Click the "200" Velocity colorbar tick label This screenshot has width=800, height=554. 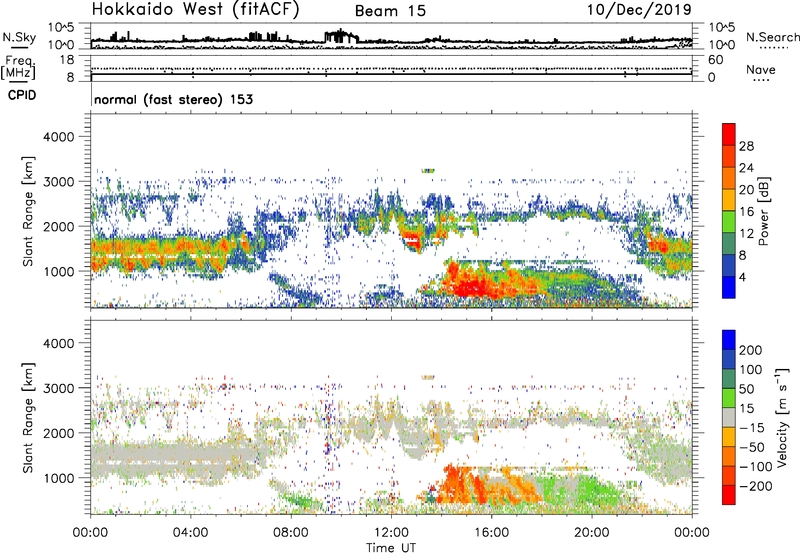751,350
